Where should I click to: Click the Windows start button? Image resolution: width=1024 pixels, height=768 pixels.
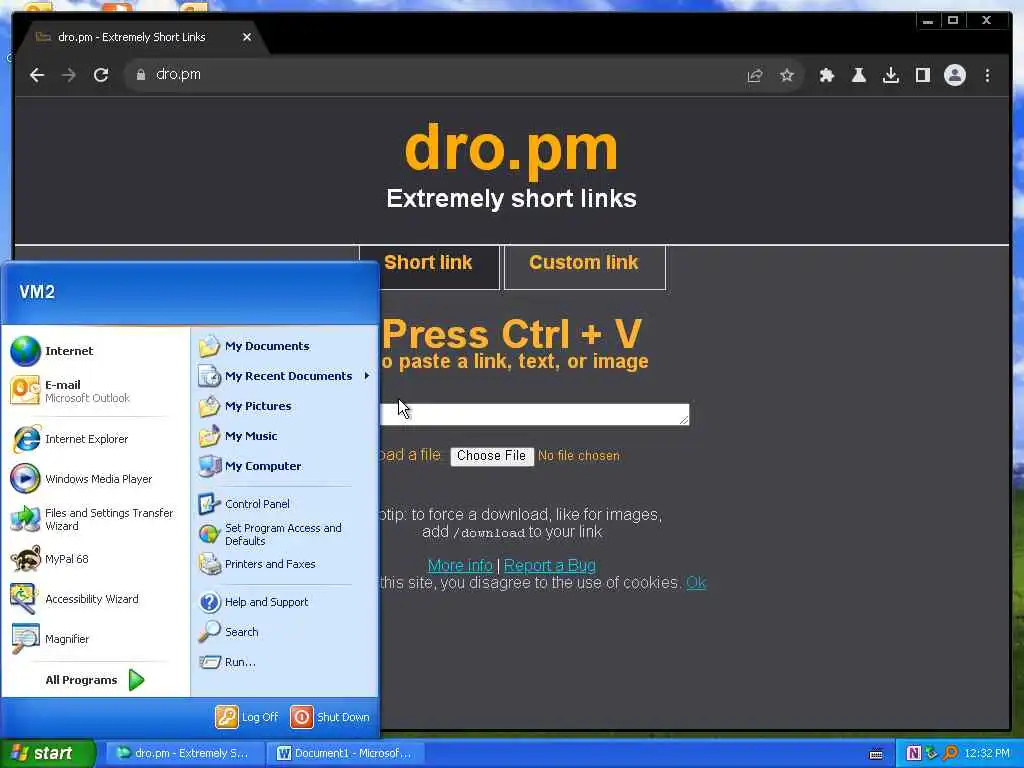point(47,753)
